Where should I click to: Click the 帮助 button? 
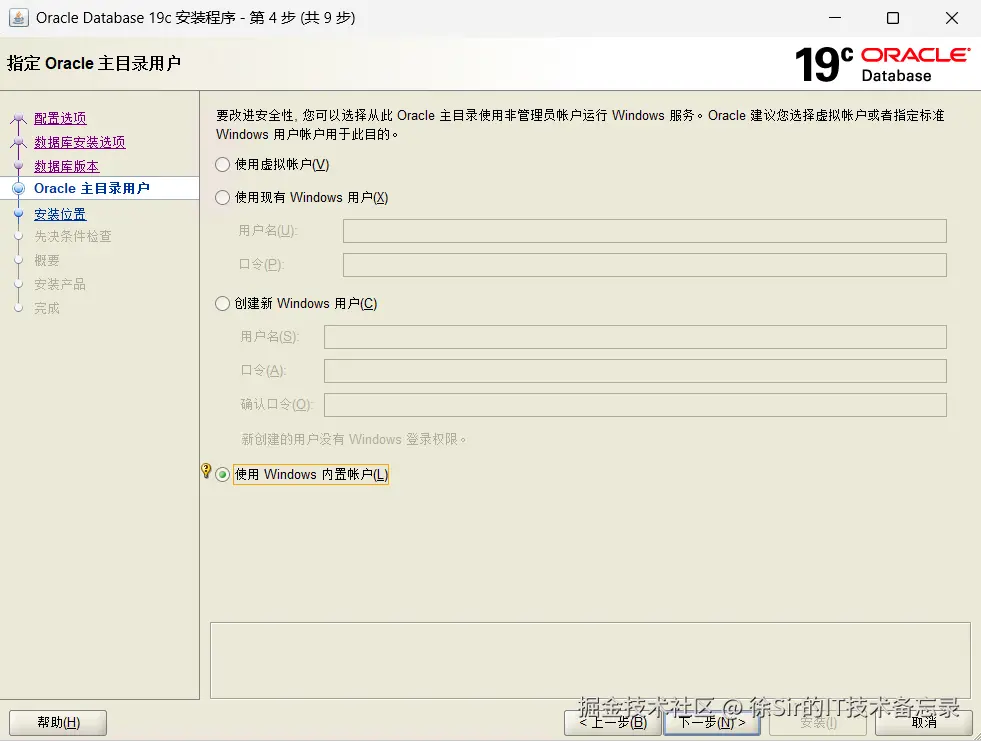(57, 722)
